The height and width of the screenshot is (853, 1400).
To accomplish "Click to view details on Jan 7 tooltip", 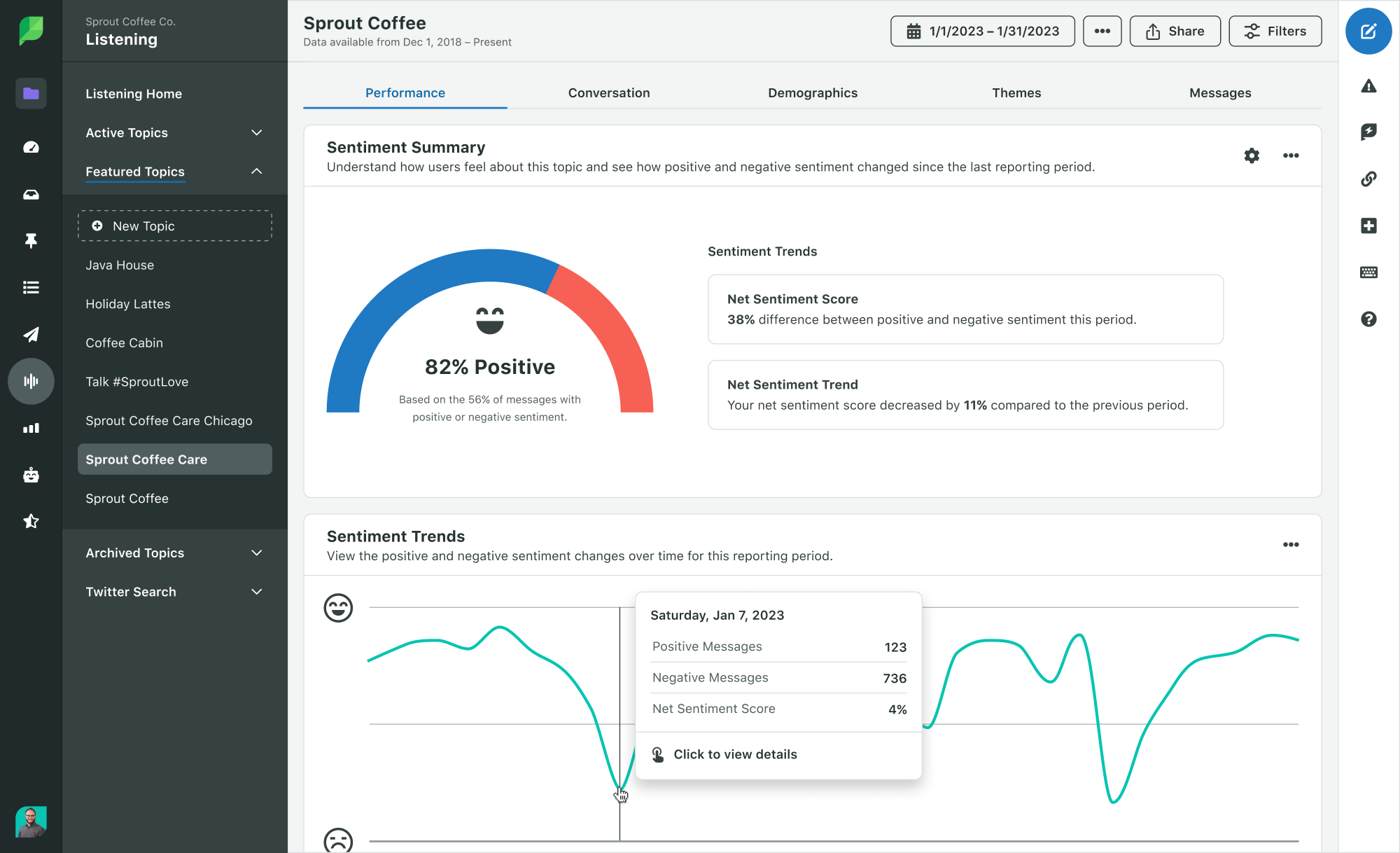I will pyautogui.click(x=735, y=754).
